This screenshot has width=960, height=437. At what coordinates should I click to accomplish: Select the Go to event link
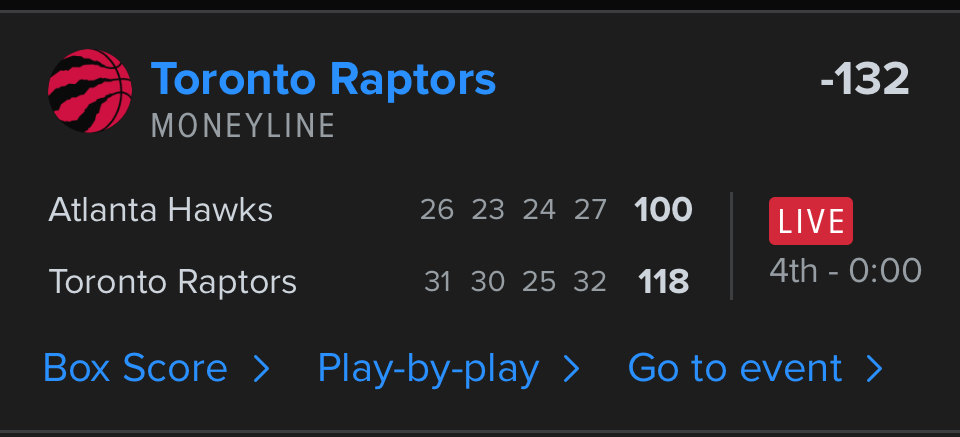pyautogui.click(x=735, y=369)
